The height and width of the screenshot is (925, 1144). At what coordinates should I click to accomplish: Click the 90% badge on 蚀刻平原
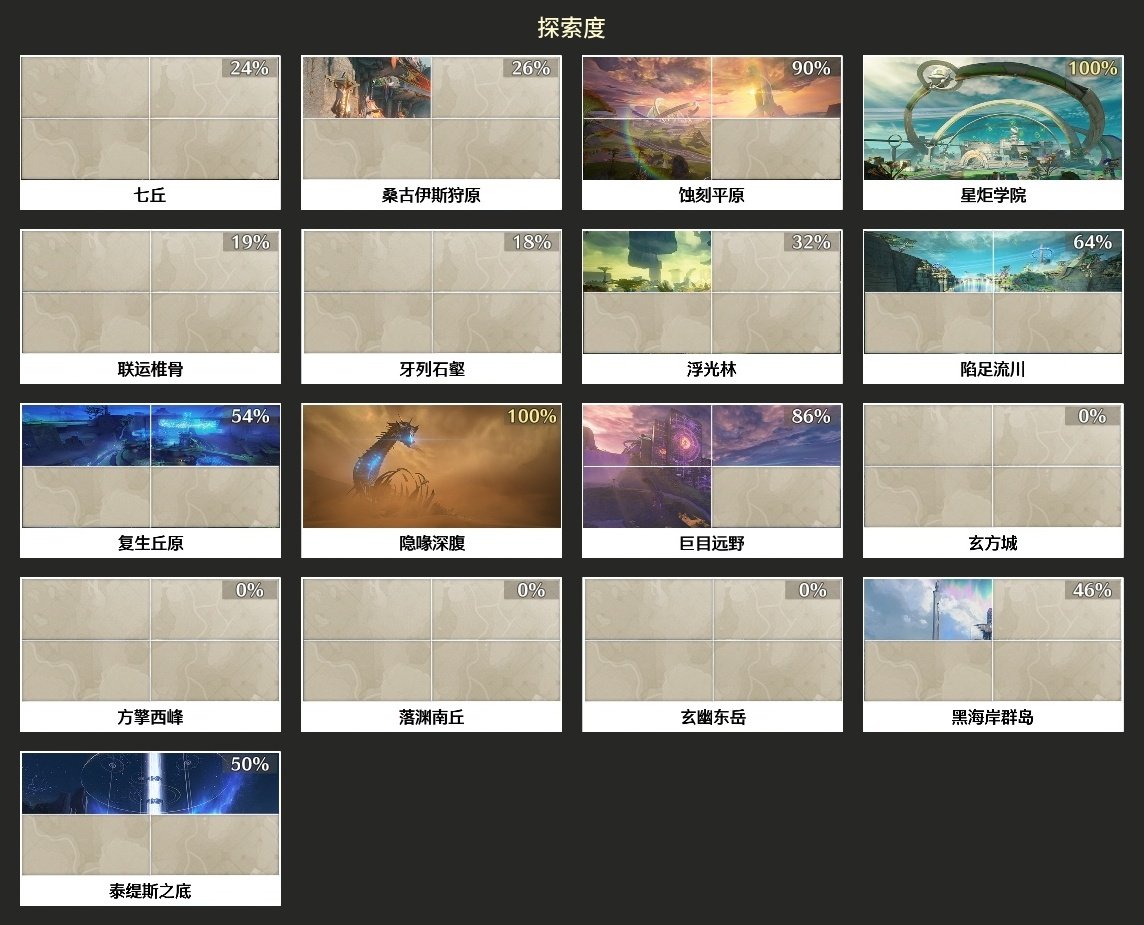point(811,68)
